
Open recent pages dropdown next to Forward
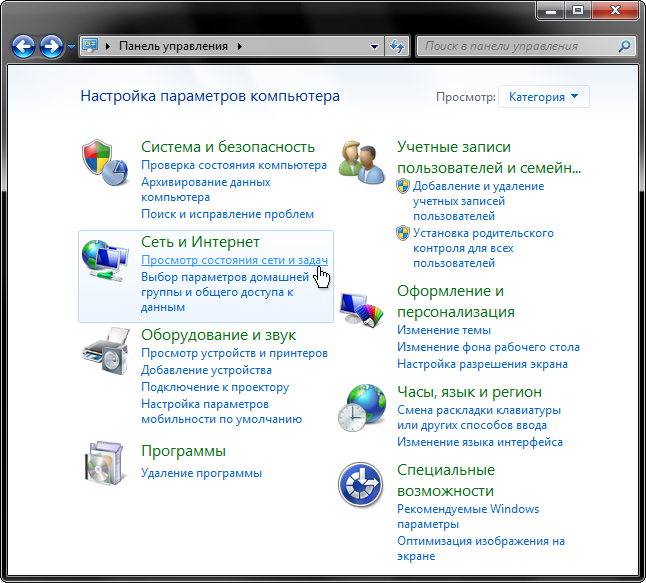click(71, 47)
